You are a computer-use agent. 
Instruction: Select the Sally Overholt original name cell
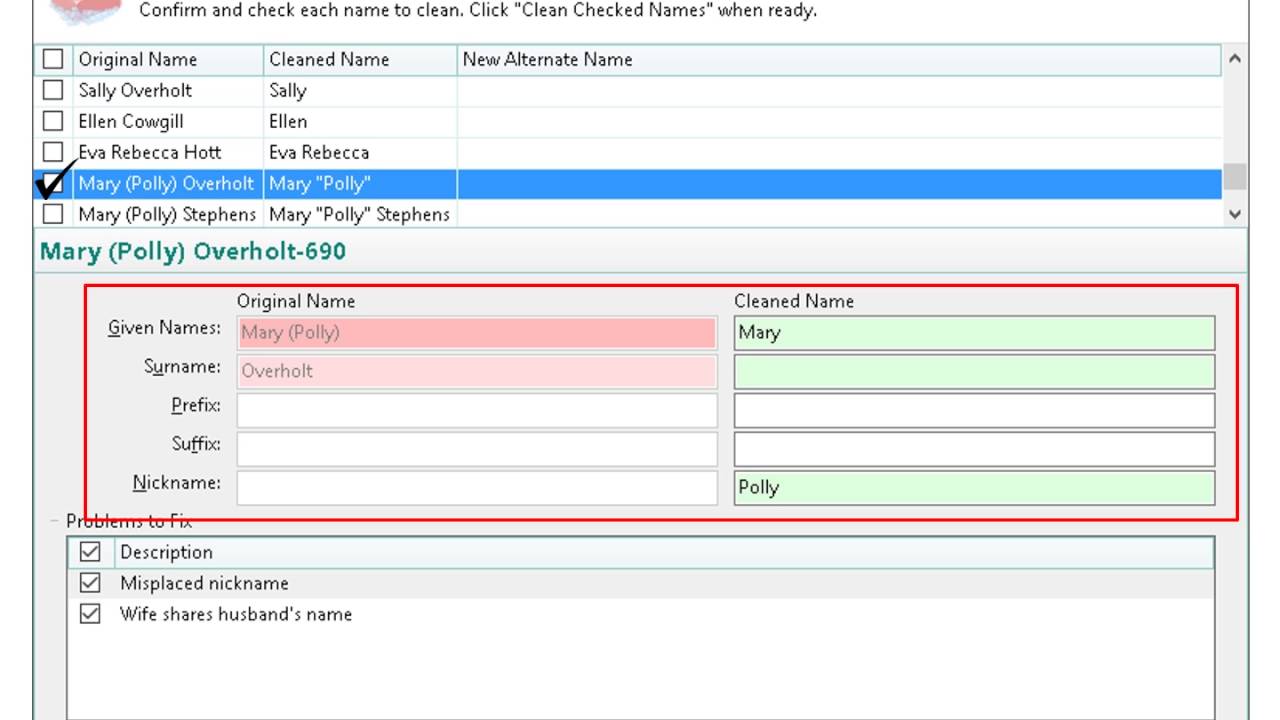[x=168, y=90]
